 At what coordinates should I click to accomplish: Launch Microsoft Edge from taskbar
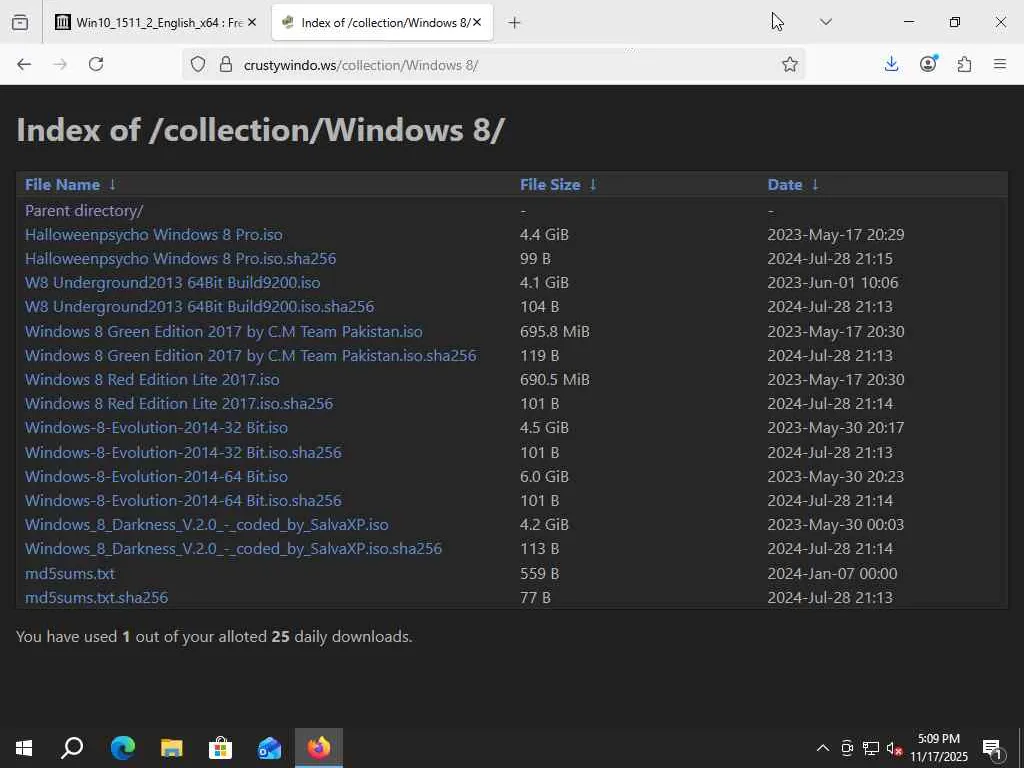click(x=122, y=747)
